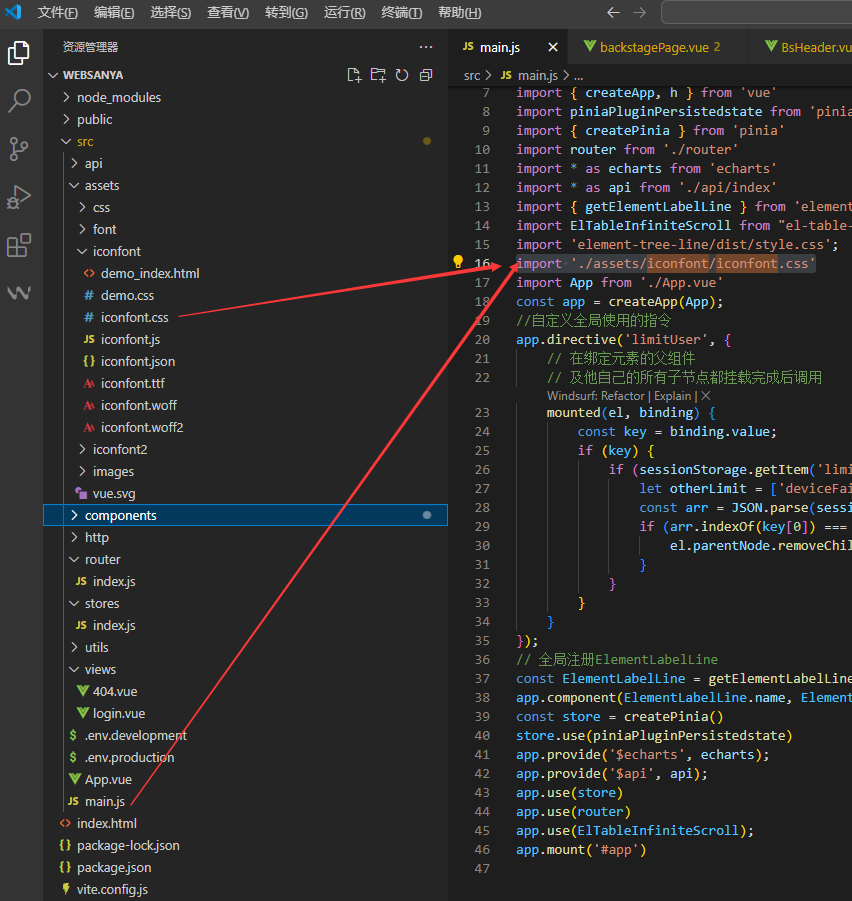Click the command center search box
The height and width of the screenshot is (901, 852).
(x=757, y=13)
